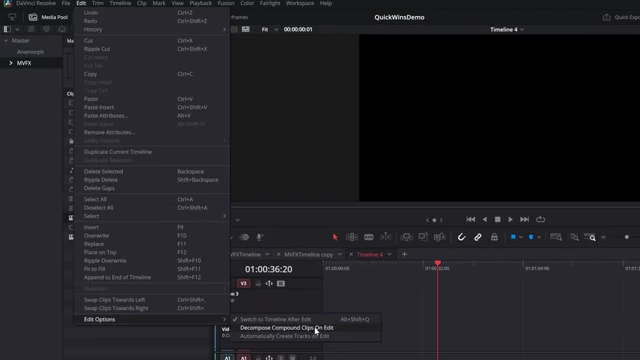The image size is (640, 360).
Task: Expand the History submenu
Action: click(x=152, y=29)
